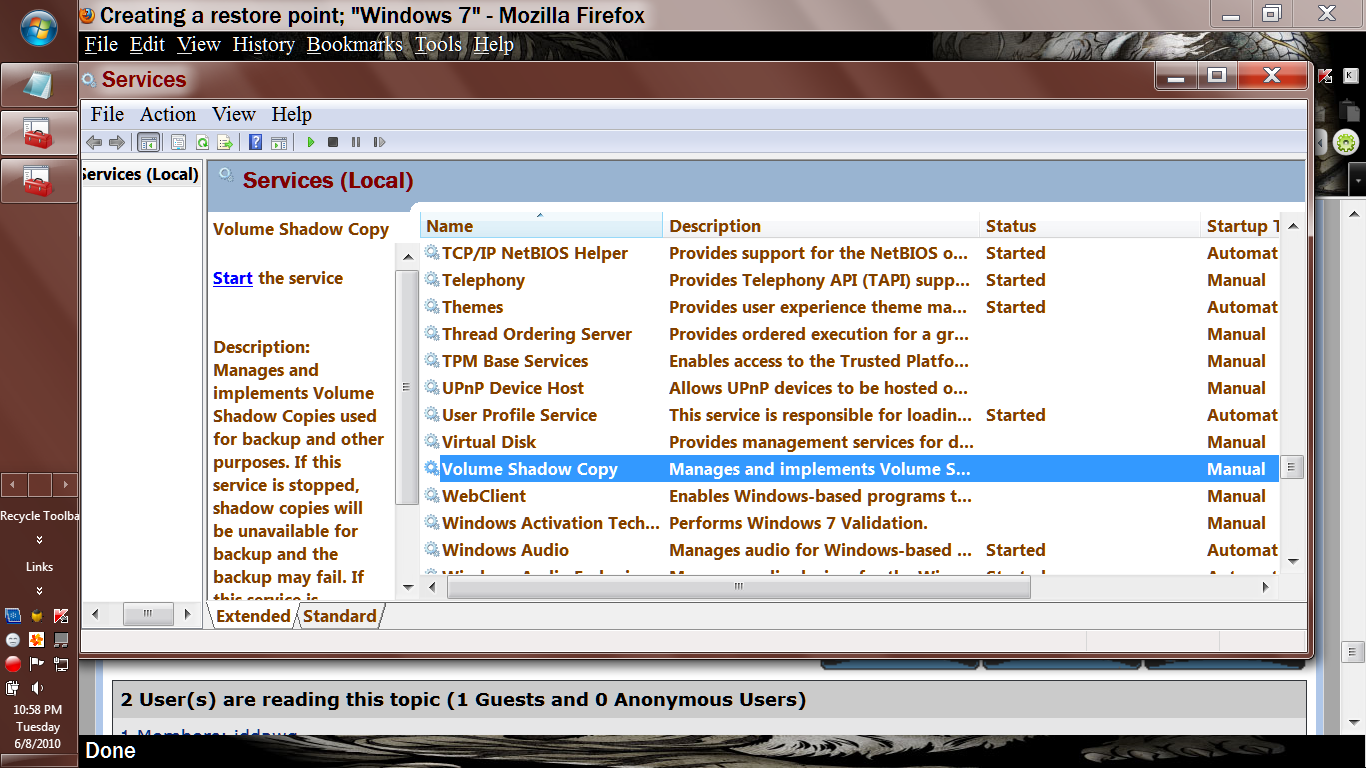Click the green Start Service play icon

click(311, 142)
